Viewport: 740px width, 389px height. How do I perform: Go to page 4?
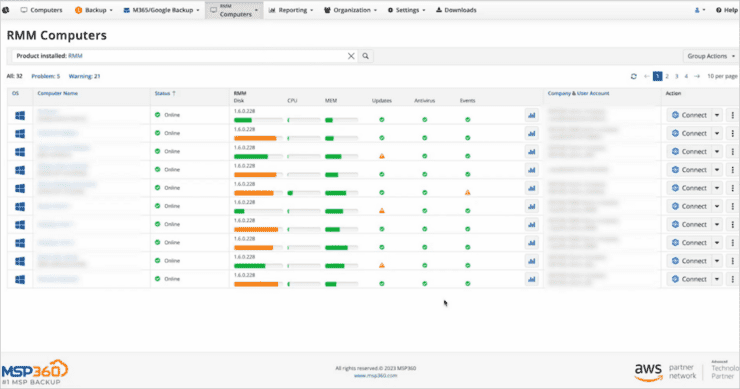tap(686, 76)
